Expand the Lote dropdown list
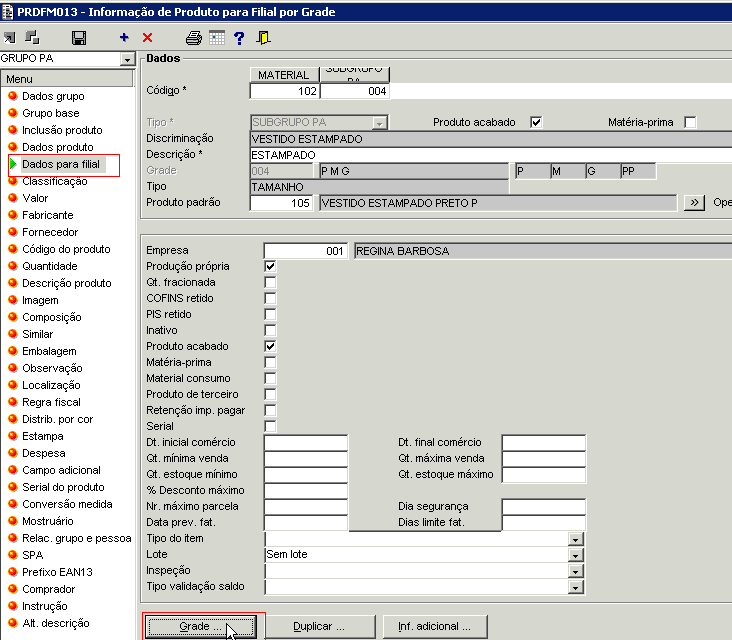Image resolution: width=732 pixels, height=640 pixels. (x=575, y=555)
